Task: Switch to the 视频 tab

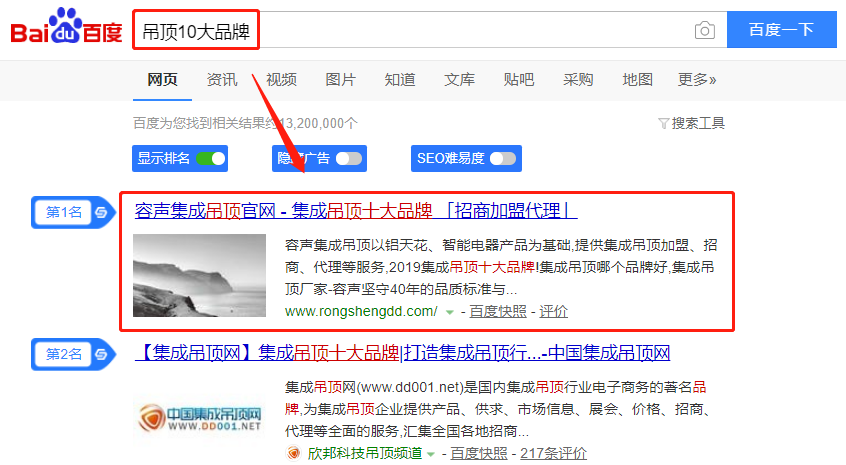Action: point(281,80)
